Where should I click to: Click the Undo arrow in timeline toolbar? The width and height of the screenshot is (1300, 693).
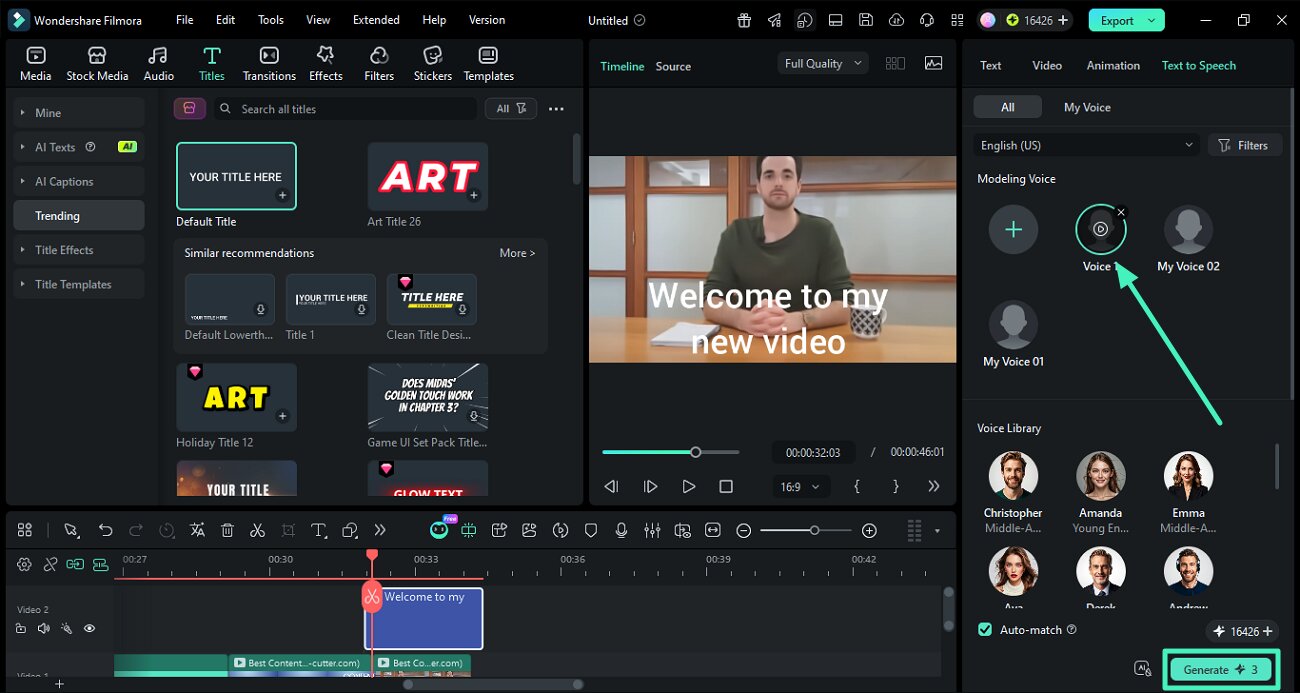105,530
